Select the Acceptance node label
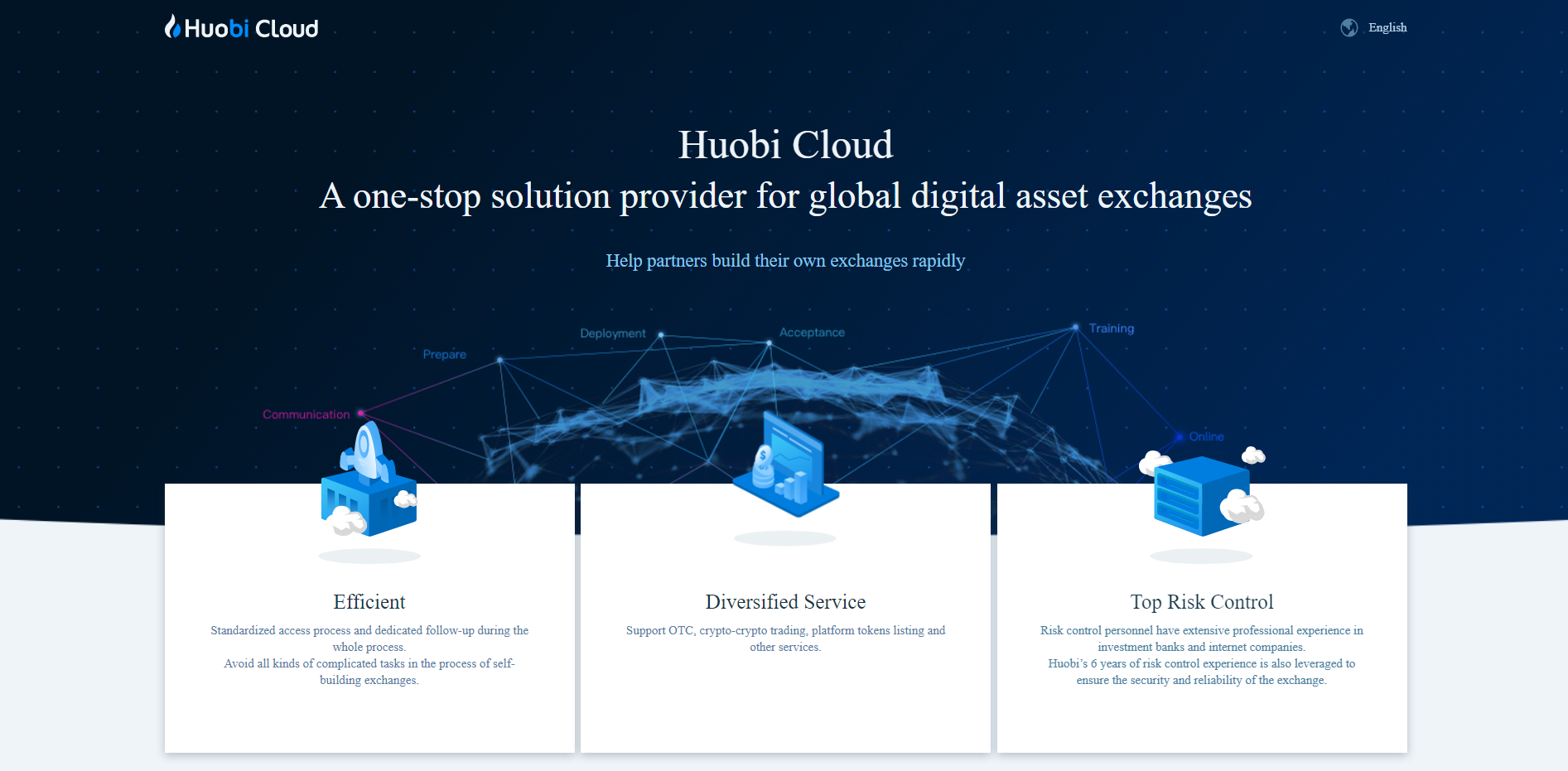 point(812,332)
